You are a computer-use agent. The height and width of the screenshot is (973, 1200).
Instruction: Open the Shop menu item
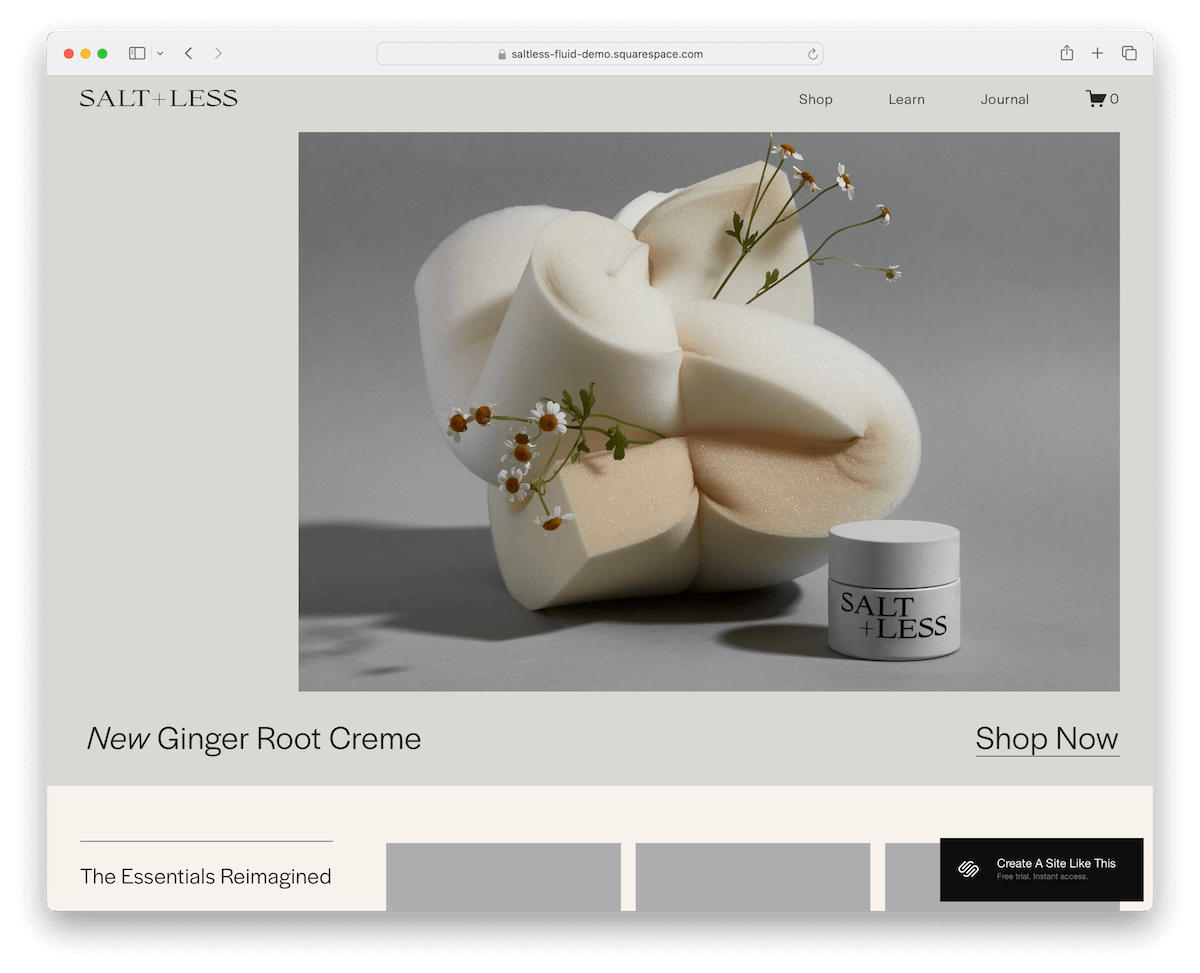click(815, 99)
